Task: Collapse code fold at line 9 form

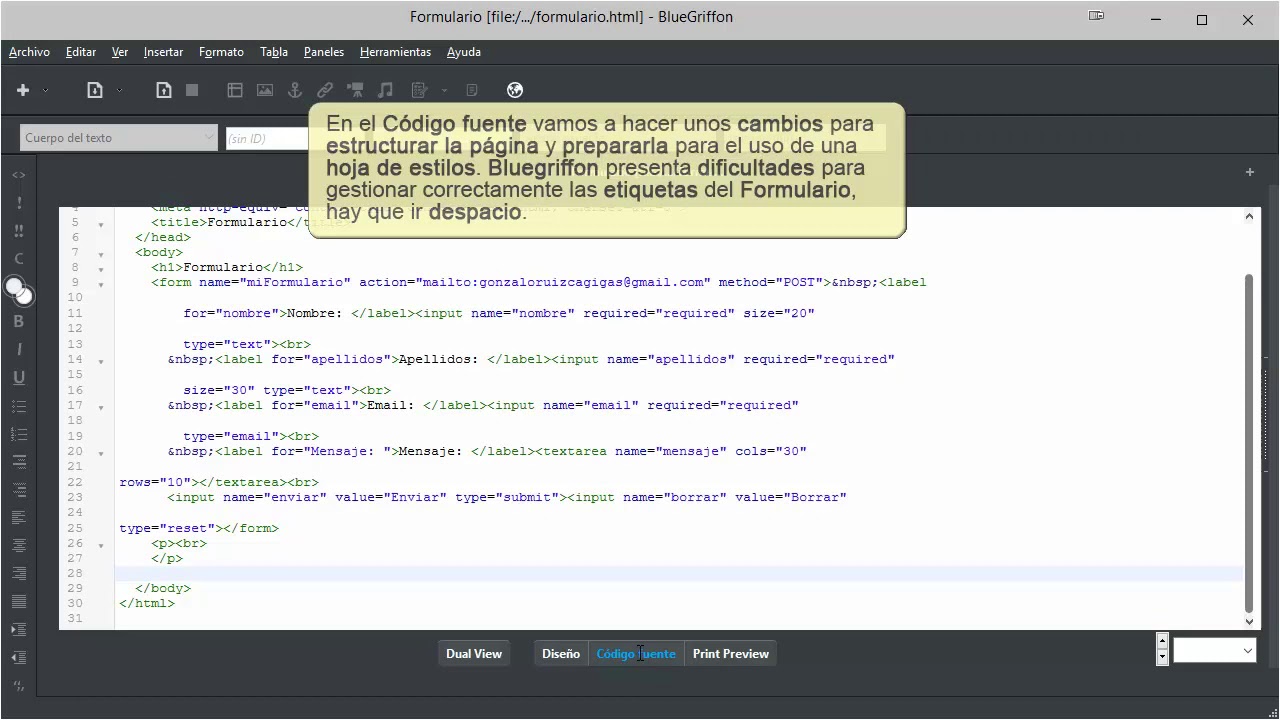Action: tap(101, 284)
